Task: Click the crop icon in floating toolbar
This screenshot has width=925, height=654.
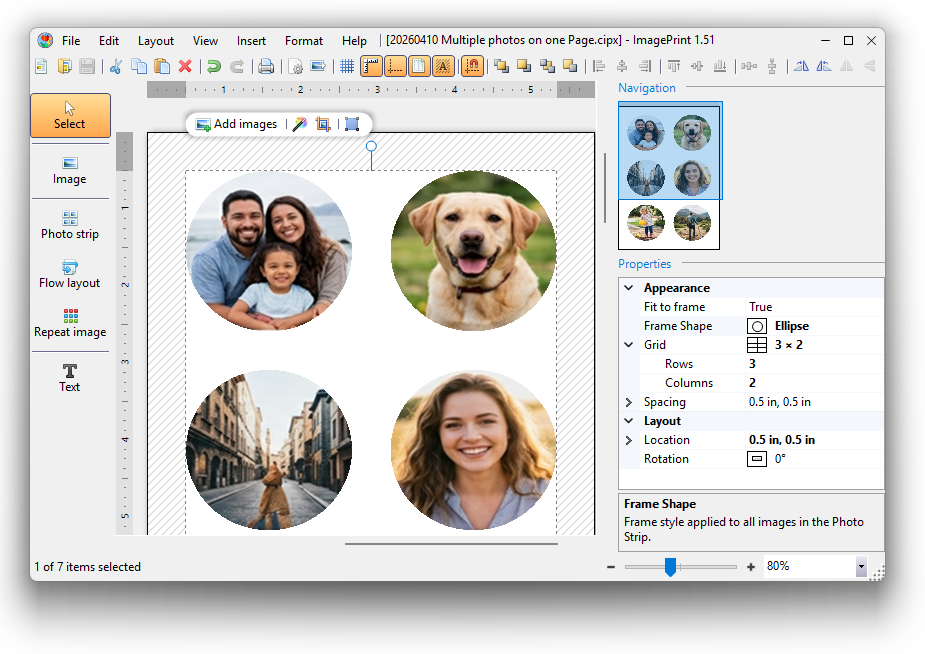Action: point(323,124)
